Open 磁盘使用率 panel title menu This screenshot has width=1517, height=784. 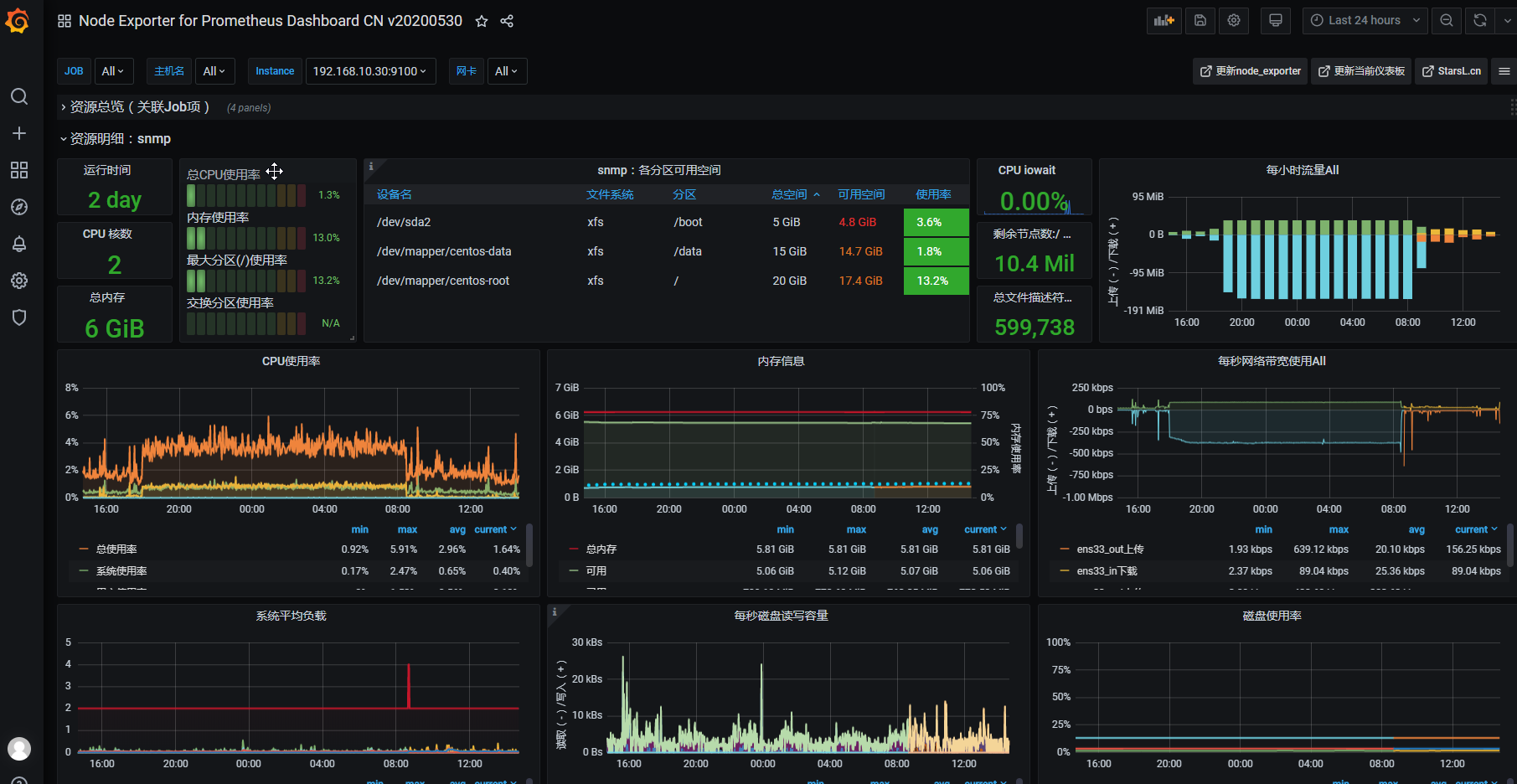click(1272, 616)
